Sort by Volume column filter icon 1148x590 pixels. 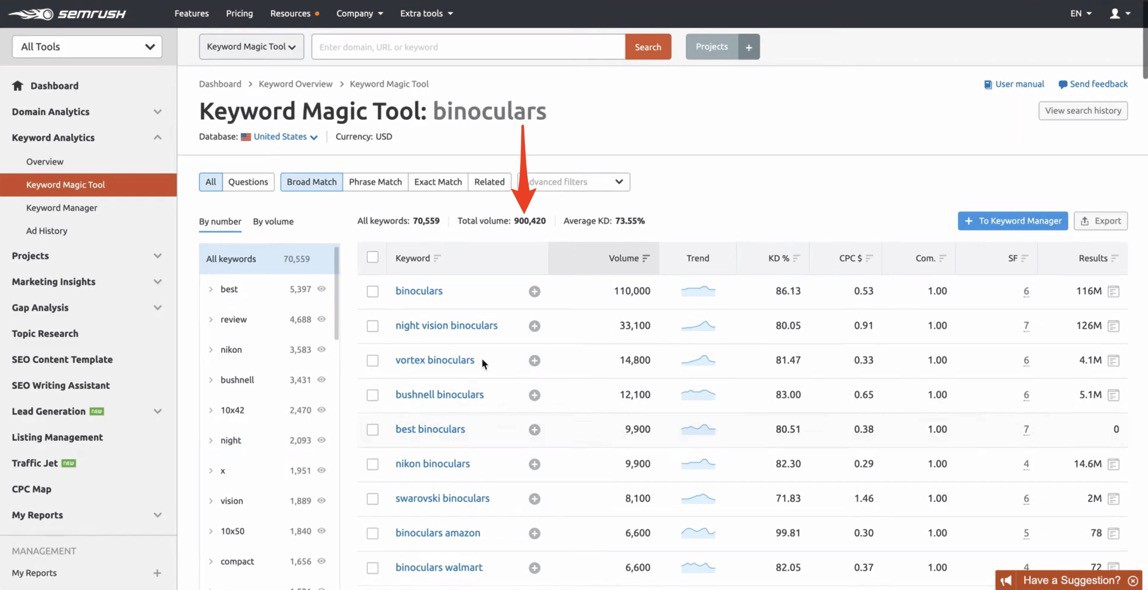click(x=646, y=259)
